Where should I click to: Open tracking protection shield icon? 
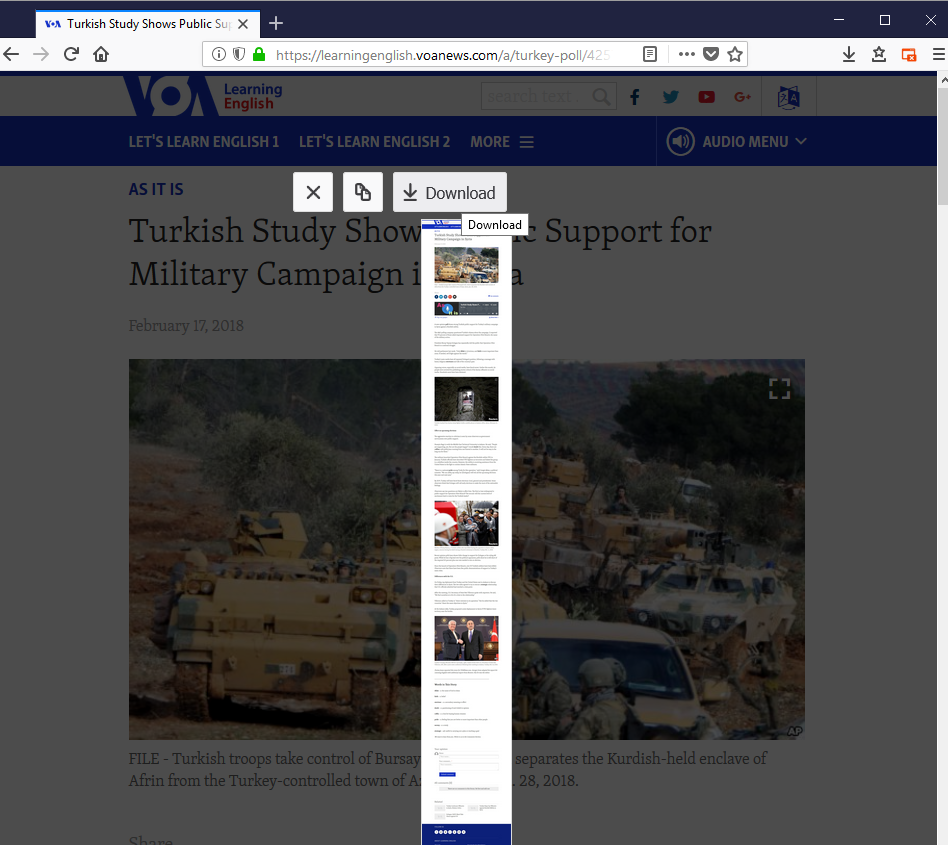point(239,55)
